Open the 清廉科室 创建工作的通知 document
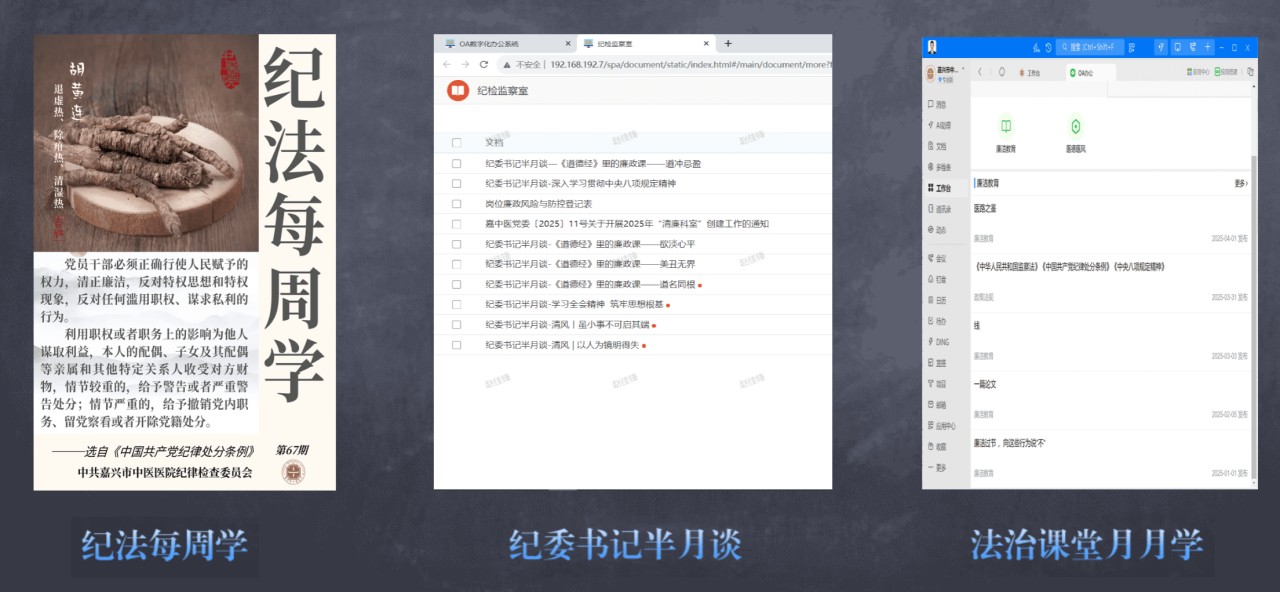The width and height of the screenshot is (1280, 592). [626, 224]
